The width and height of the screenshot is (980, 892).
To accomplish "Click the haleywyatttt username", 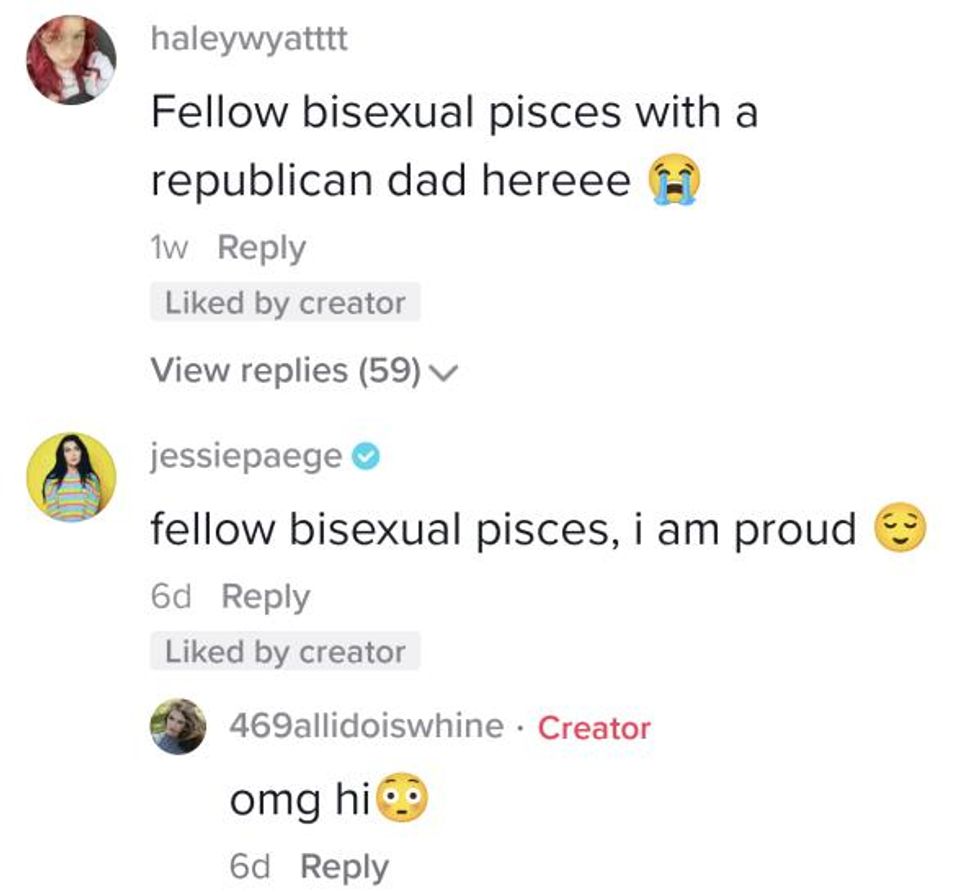I will click(x=249, y=41).
